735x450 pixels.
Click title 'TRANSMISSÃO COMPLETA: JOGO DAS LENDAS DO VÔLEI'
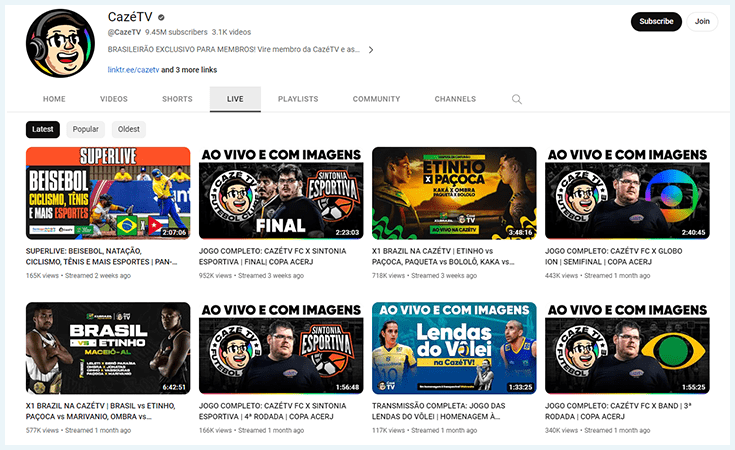[439, 411]
